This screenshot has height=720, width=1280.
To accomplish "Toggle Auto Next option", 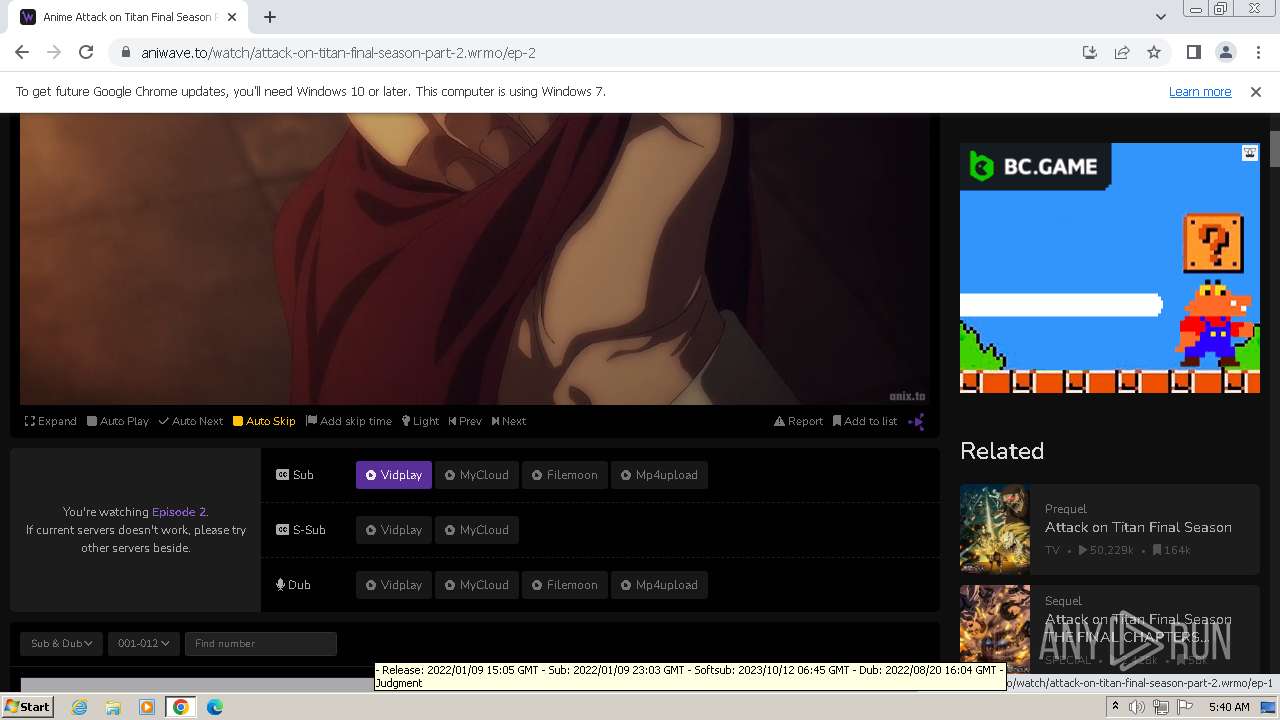I will (191, 421).
